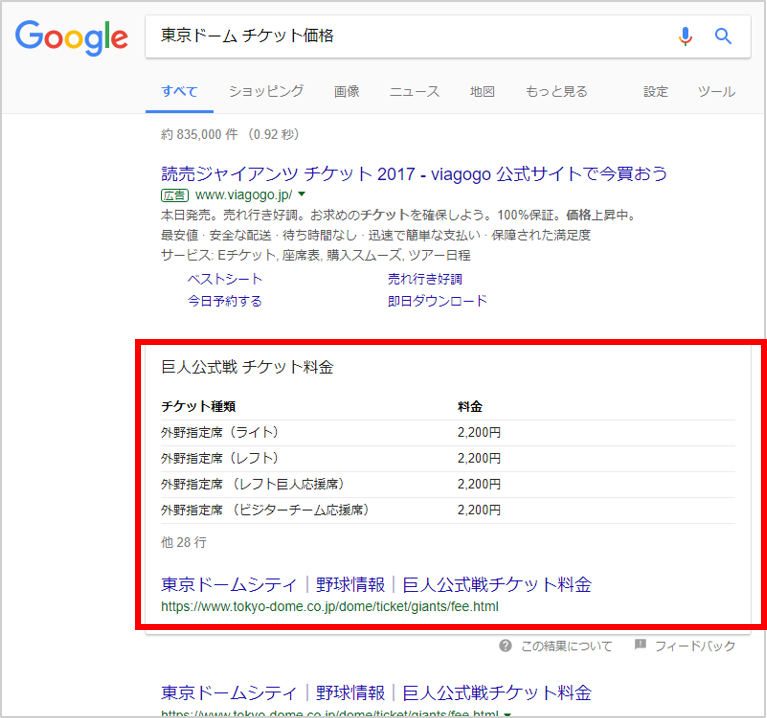This screenshot has width=767, height=718.
Task: Click the 外野指定席（レフト巨人応援席） row
Action: tap(448, 484)
